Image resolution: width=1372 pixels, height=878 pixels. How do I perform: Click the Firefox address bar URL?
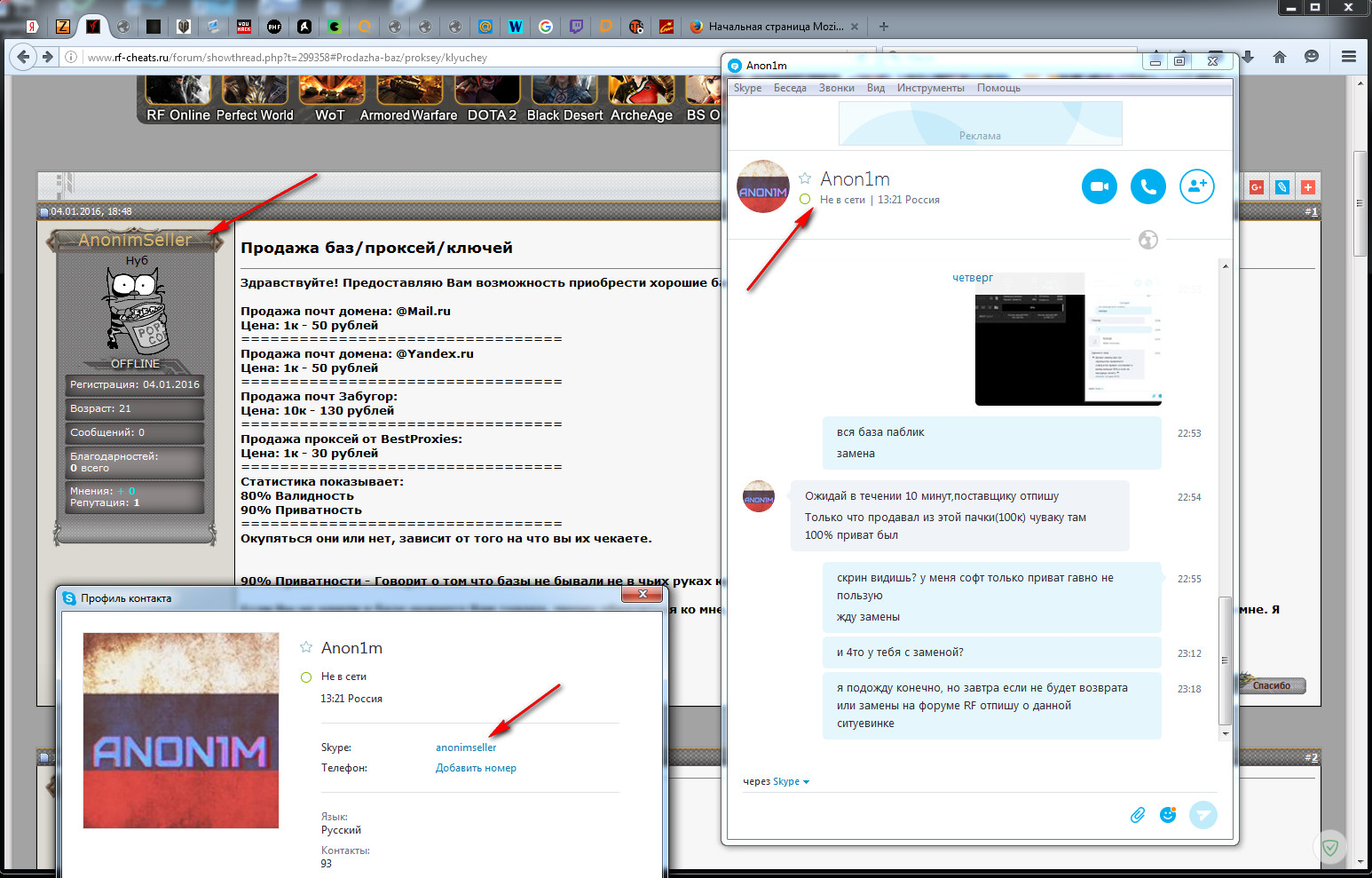pos(288,58)
